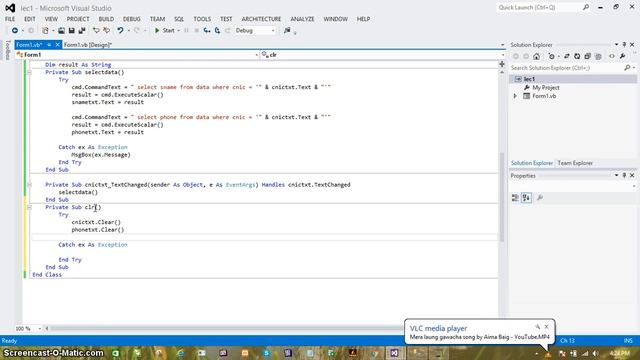This screenshot has width=640, height=360.
Task: Click the Search Solution Explorer field
Action: pos(567,68)
